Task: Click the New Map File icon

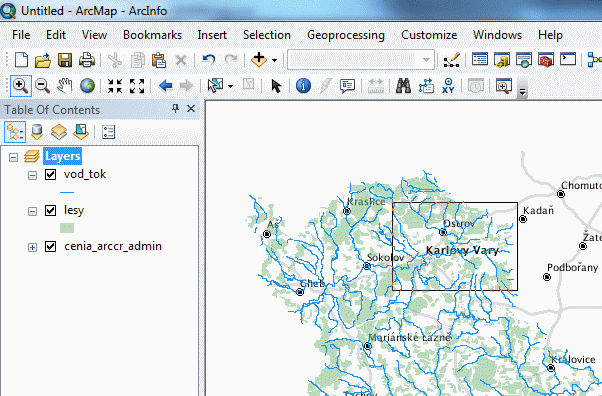Action: coord(21,60)
